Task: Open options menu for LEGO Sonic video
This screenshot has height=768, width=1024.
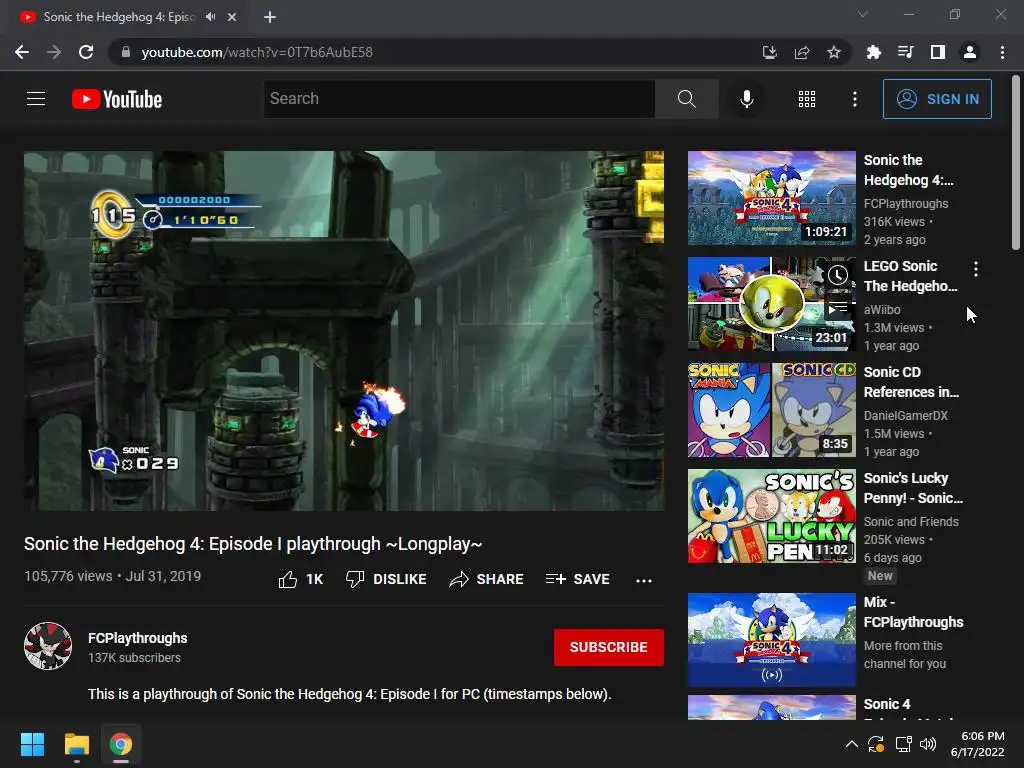Action: coord(976,269)
